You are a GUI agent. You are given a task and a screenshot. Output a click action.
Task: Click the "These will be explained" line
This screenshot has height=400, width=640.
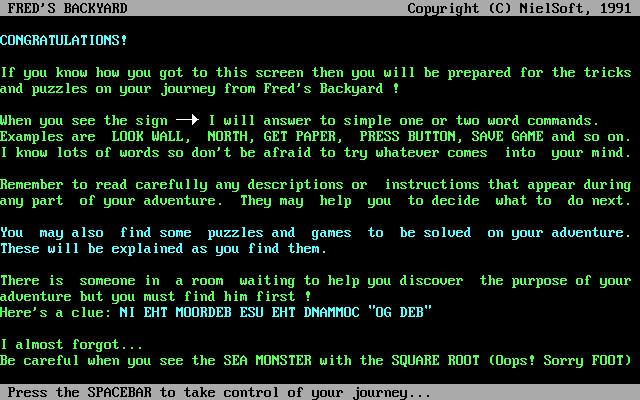(x=163, y=249)
